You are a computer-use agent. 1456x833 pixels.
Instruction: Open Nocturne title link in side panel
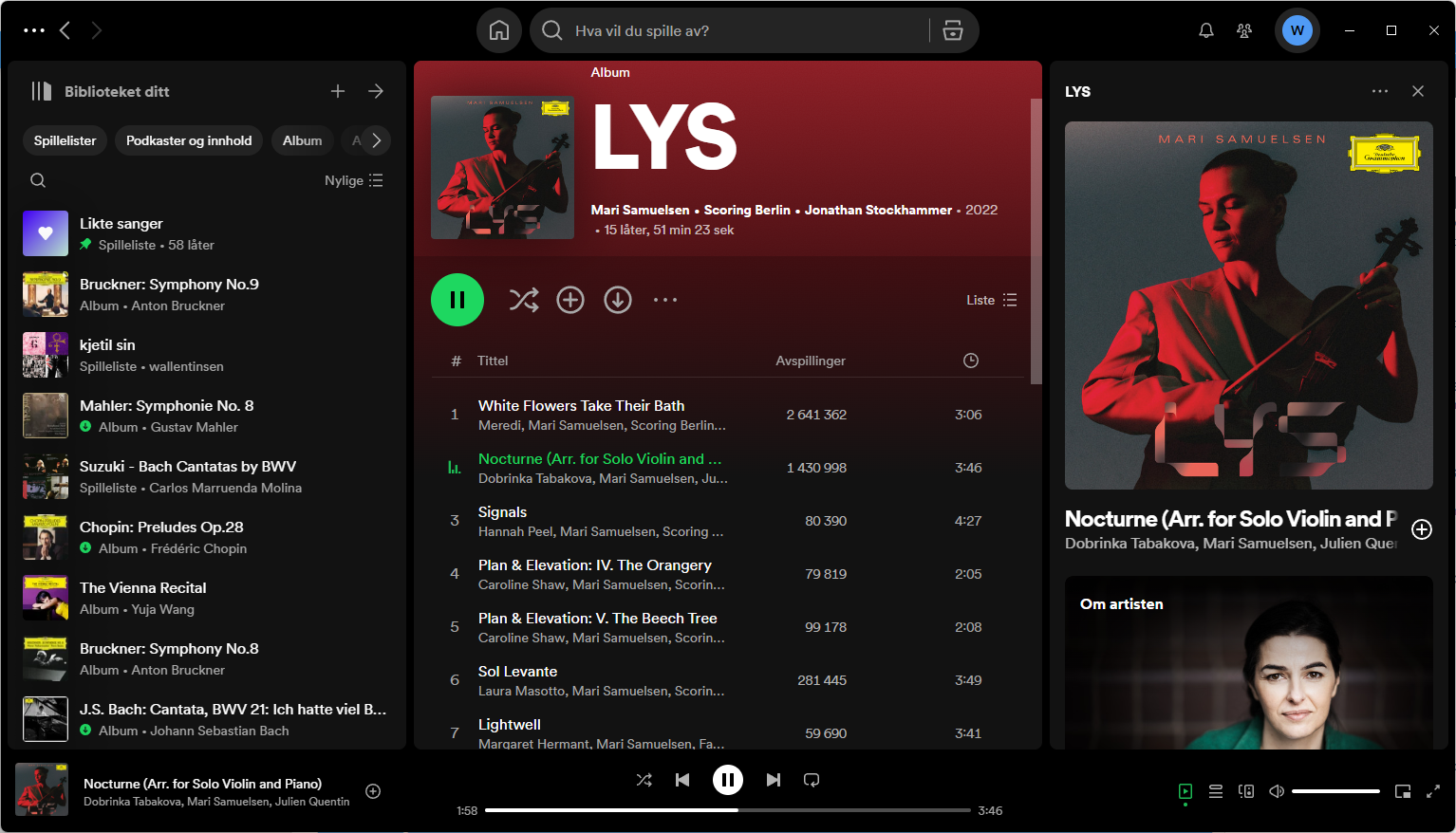(1231, 519)
